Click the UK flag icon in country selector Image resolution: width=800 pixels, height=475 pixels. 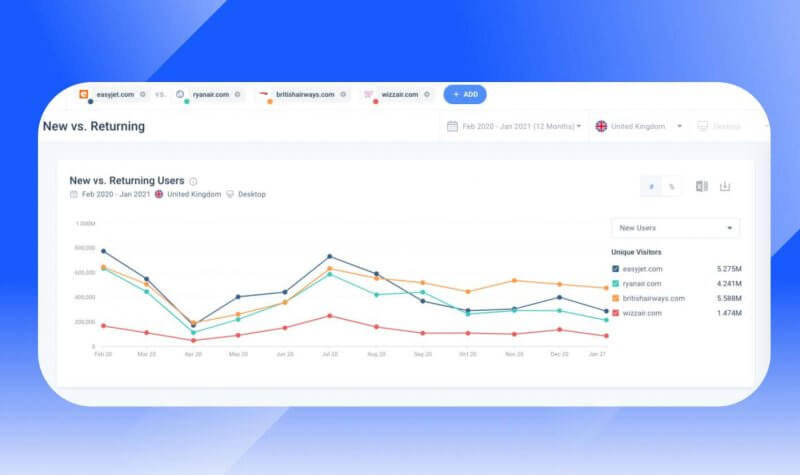(x=602, y=126)
